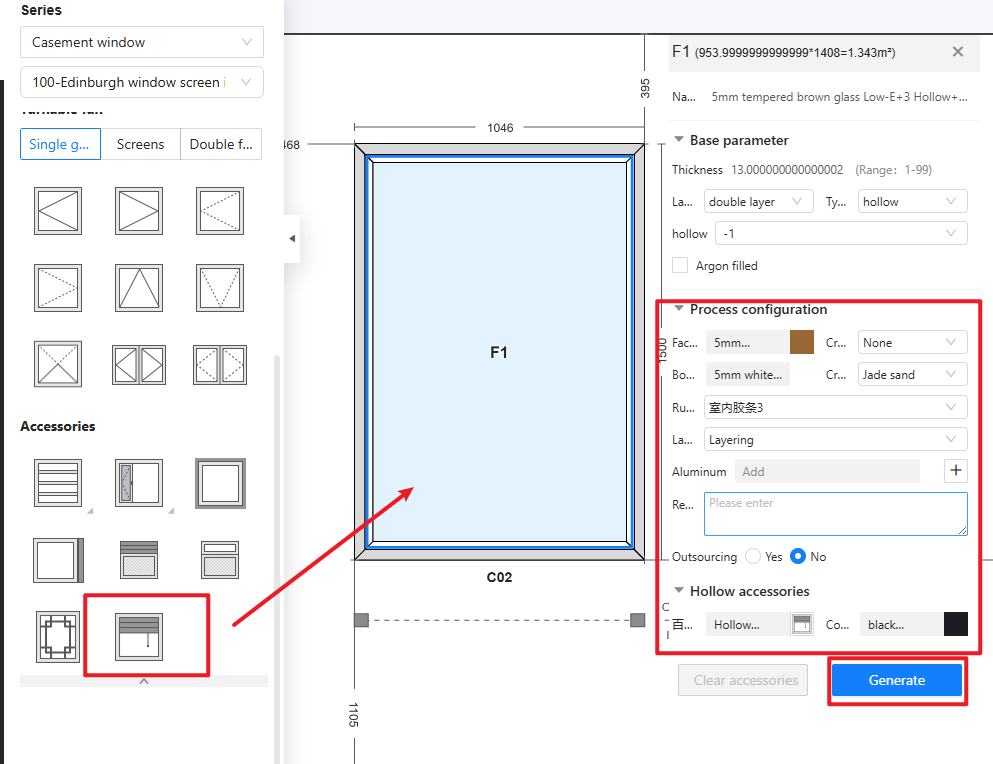This screenshot has width=993, height=764.
Task: Collapse the Process configuration section
Action: (680, 310)
